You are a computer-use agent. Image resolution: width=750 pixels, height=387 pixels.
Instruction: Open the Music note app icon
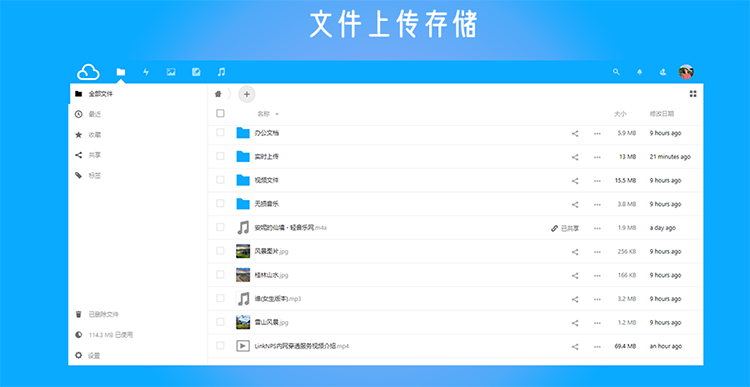point(221,72)
